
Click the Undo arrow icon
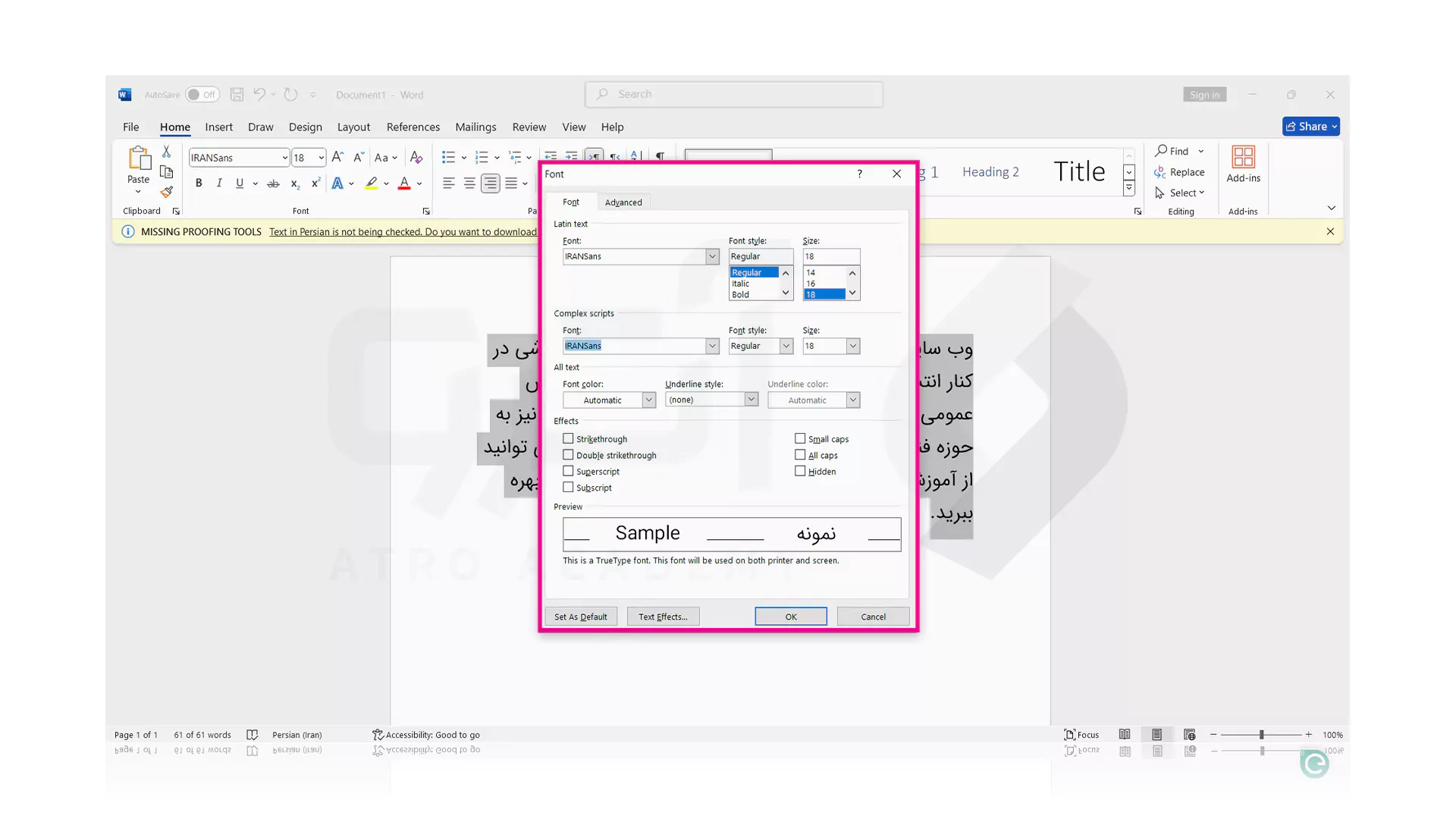259,95
